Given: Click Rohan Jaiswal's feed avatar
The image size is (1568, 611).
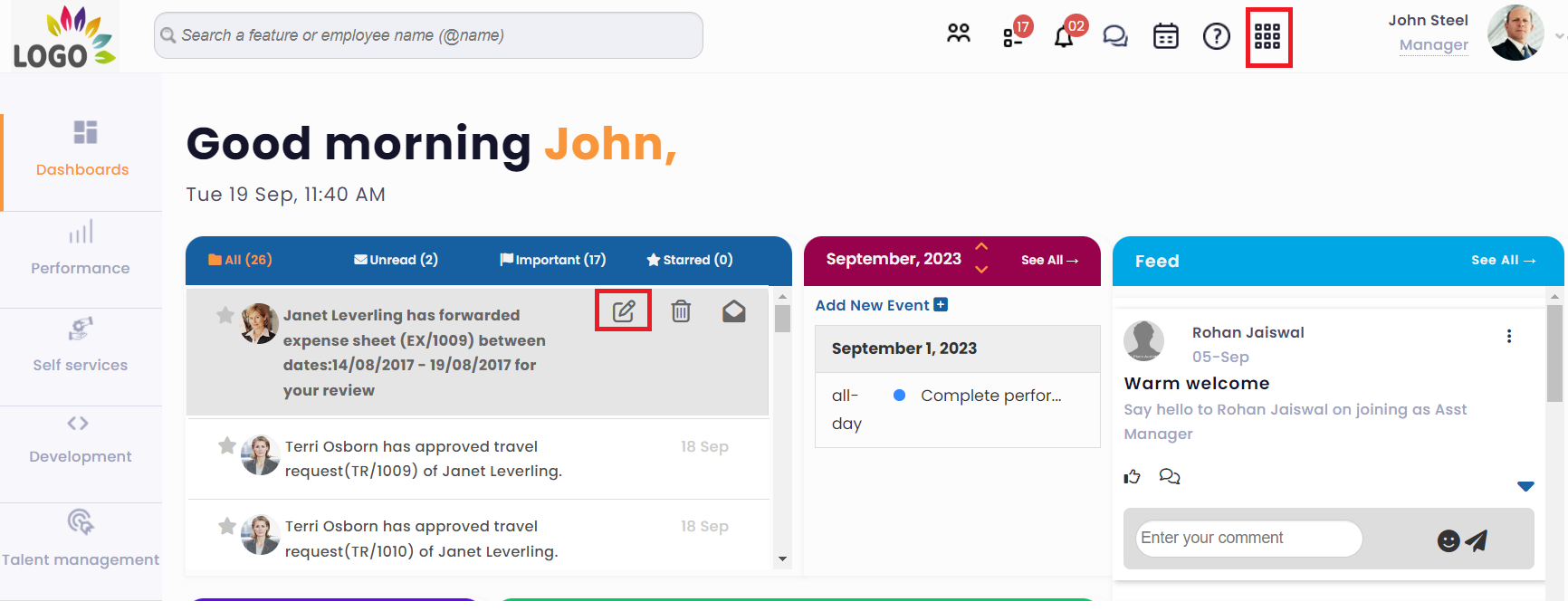Looking at the screenshot, I should [x=1143, y=340].
